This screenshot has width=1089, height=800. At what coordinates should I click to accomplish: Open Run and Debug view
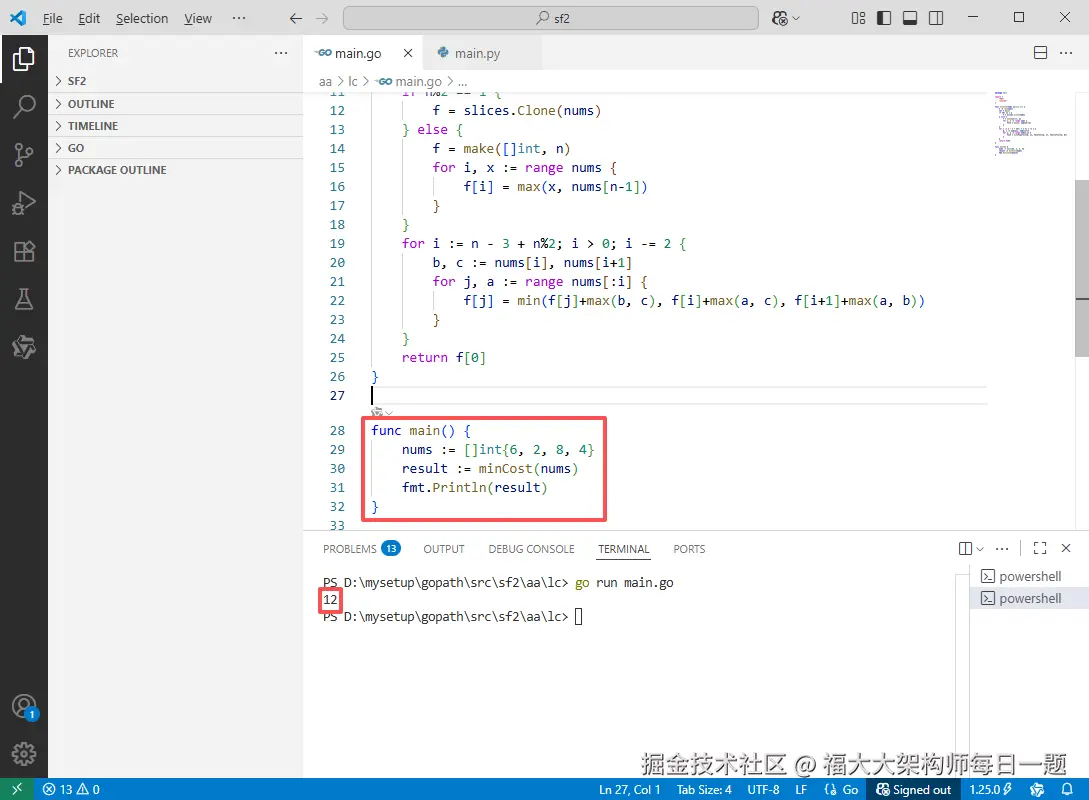coord(24,203)
